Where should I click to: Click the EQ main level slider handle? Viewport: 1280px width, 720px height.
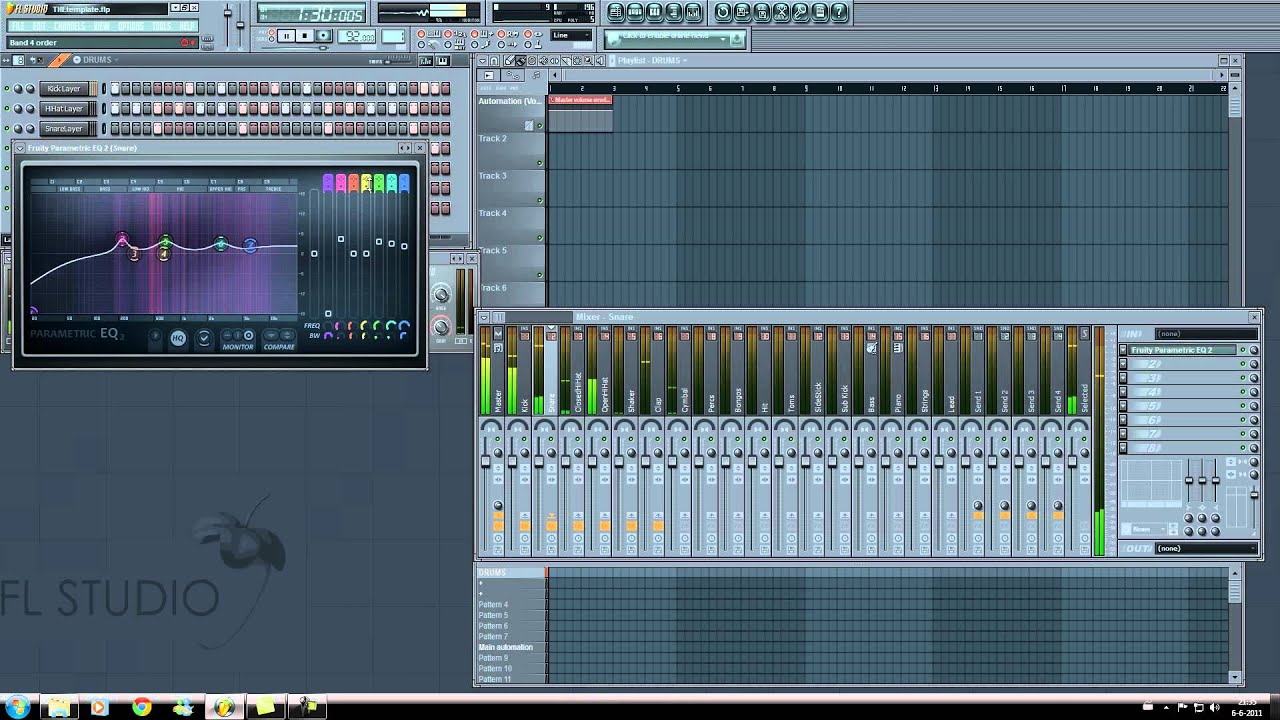tap(314, 254)
